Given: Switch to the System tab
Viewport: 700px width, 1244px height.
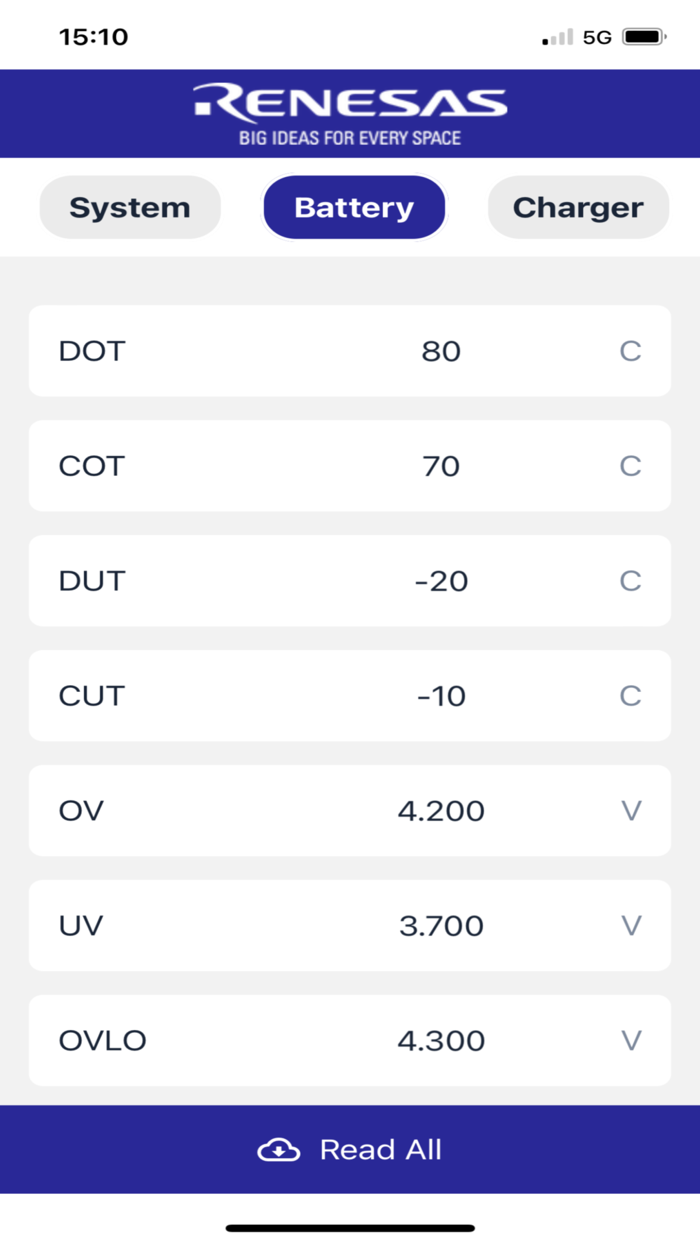Looking at the screenshot, I should pyautogui.click(x=130, y=207).
